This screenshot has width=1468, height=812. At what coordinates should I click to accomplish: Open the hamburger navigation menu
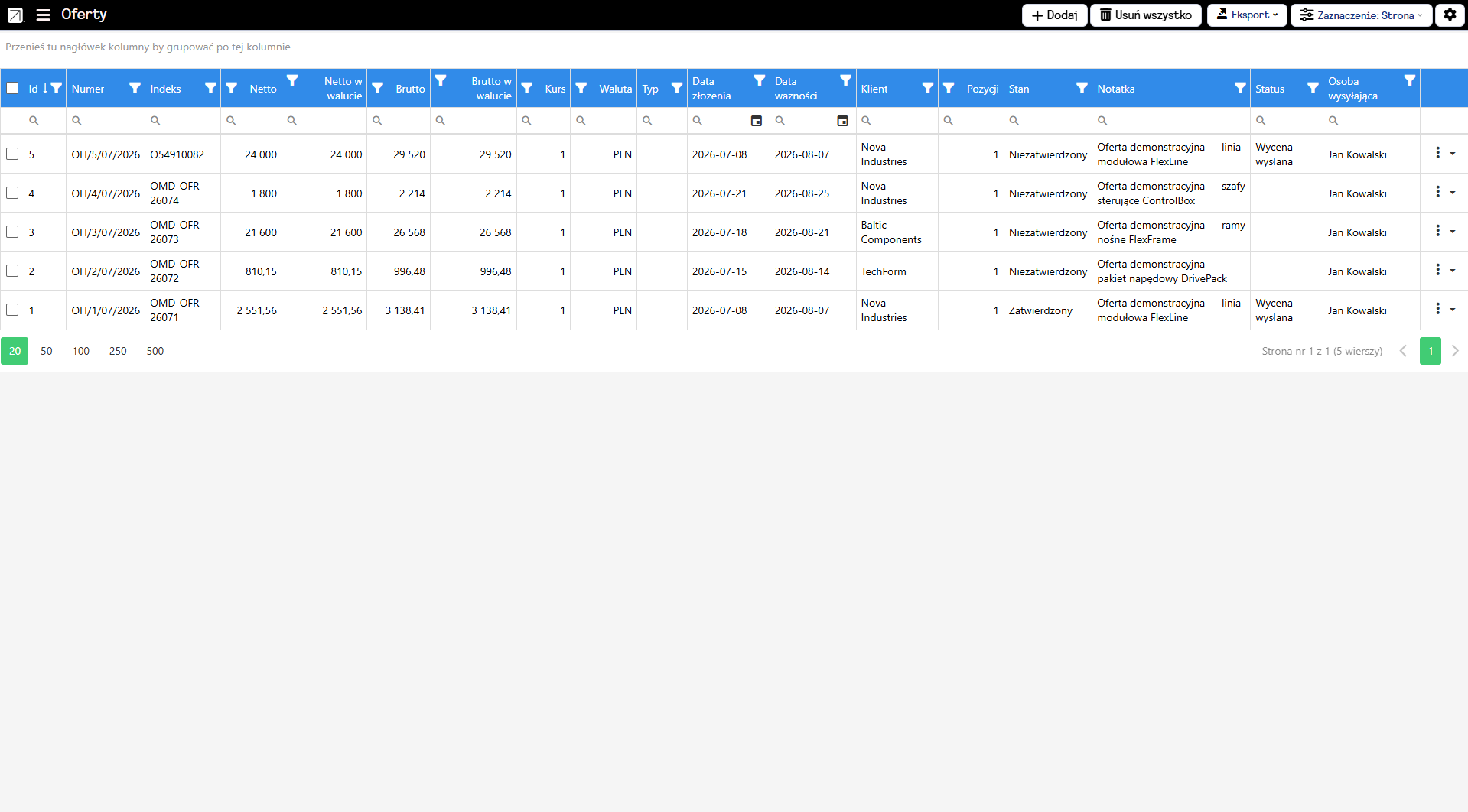point(43,15)
